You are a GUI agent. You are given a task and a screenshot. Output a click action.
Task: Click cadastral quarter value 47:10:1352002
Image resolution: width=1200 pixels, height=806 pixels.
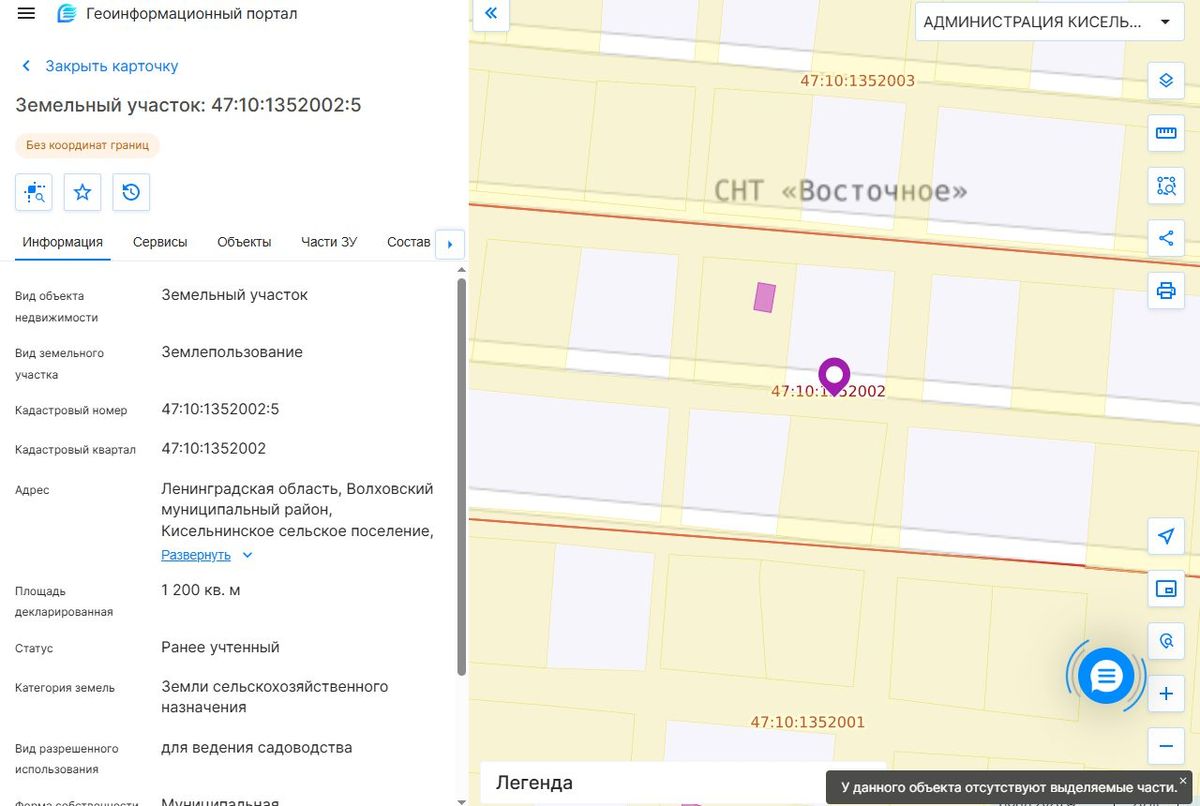(x=214, y=448)
